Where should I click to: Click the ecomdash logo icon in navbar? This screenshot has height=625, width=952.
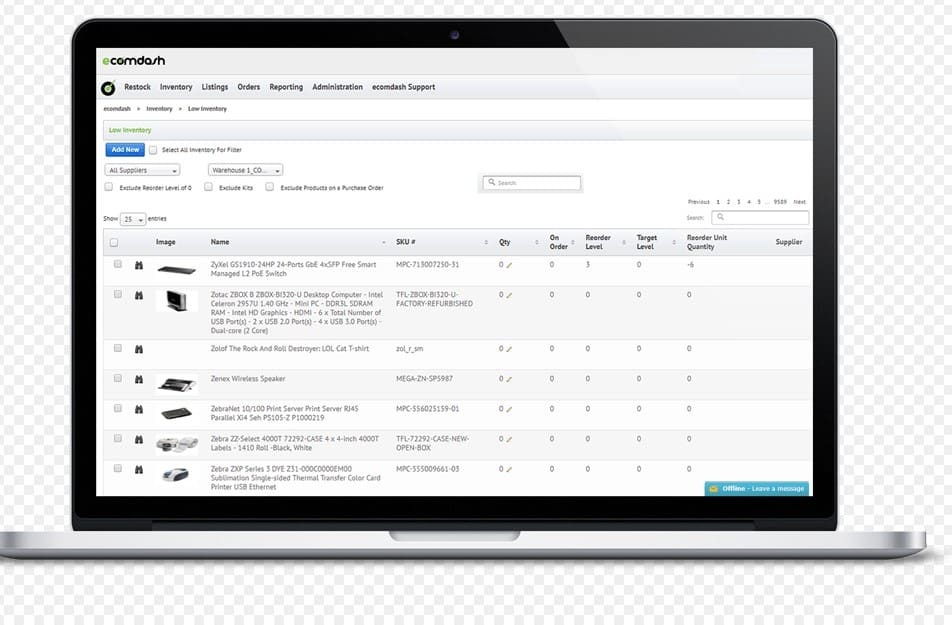(108, 88)
